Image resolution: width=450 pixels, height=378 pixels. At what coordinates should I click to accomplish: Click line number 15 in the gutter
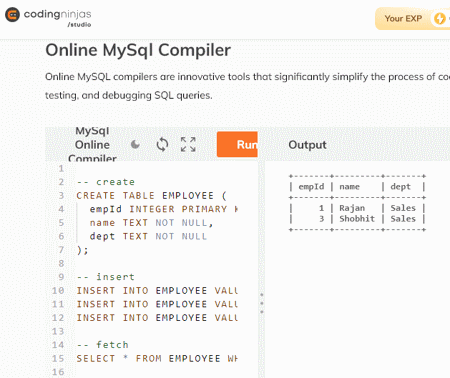[58, 359]
